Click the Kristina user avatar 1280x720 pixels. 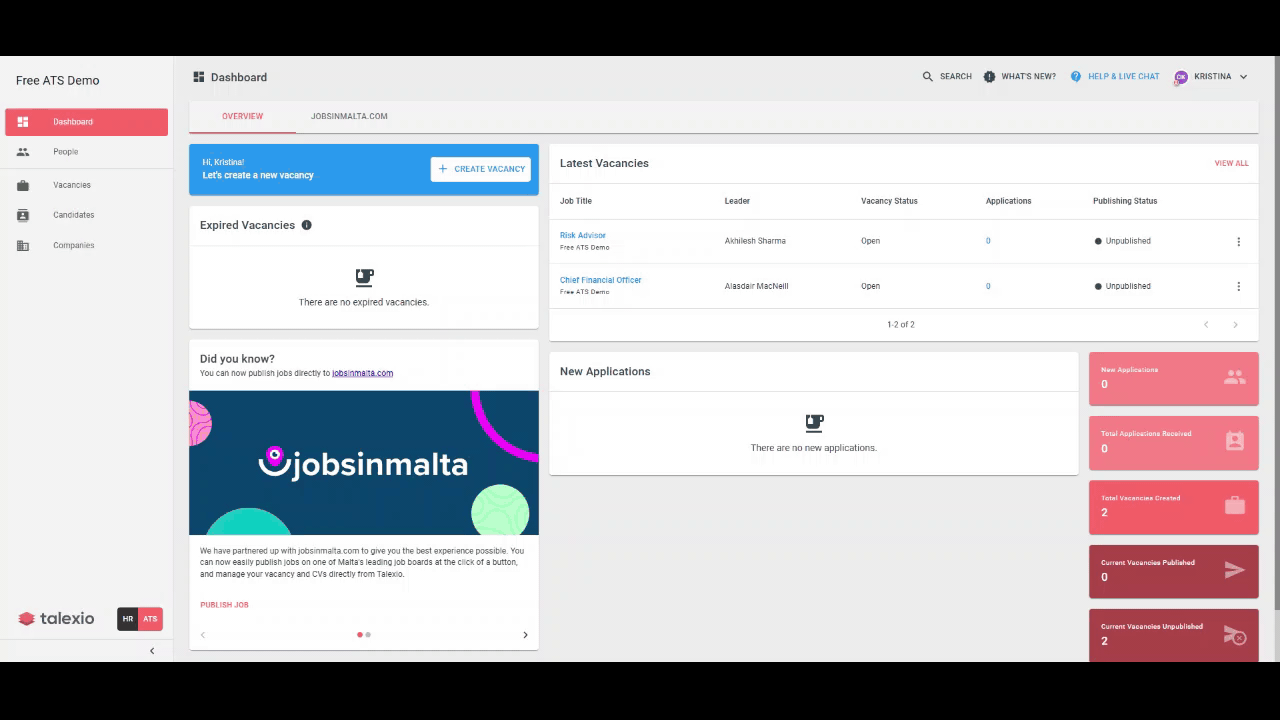1181,77
